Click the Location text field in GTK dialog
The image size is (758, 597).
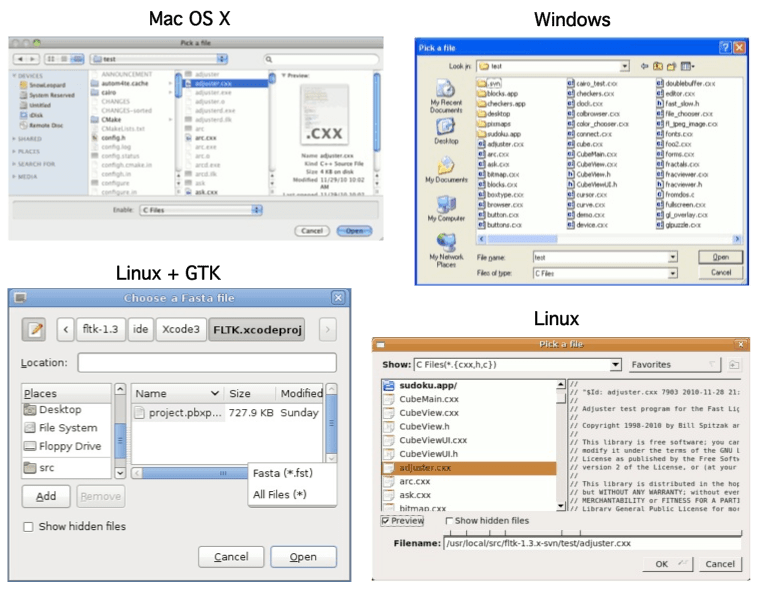(x=207, y=363)
